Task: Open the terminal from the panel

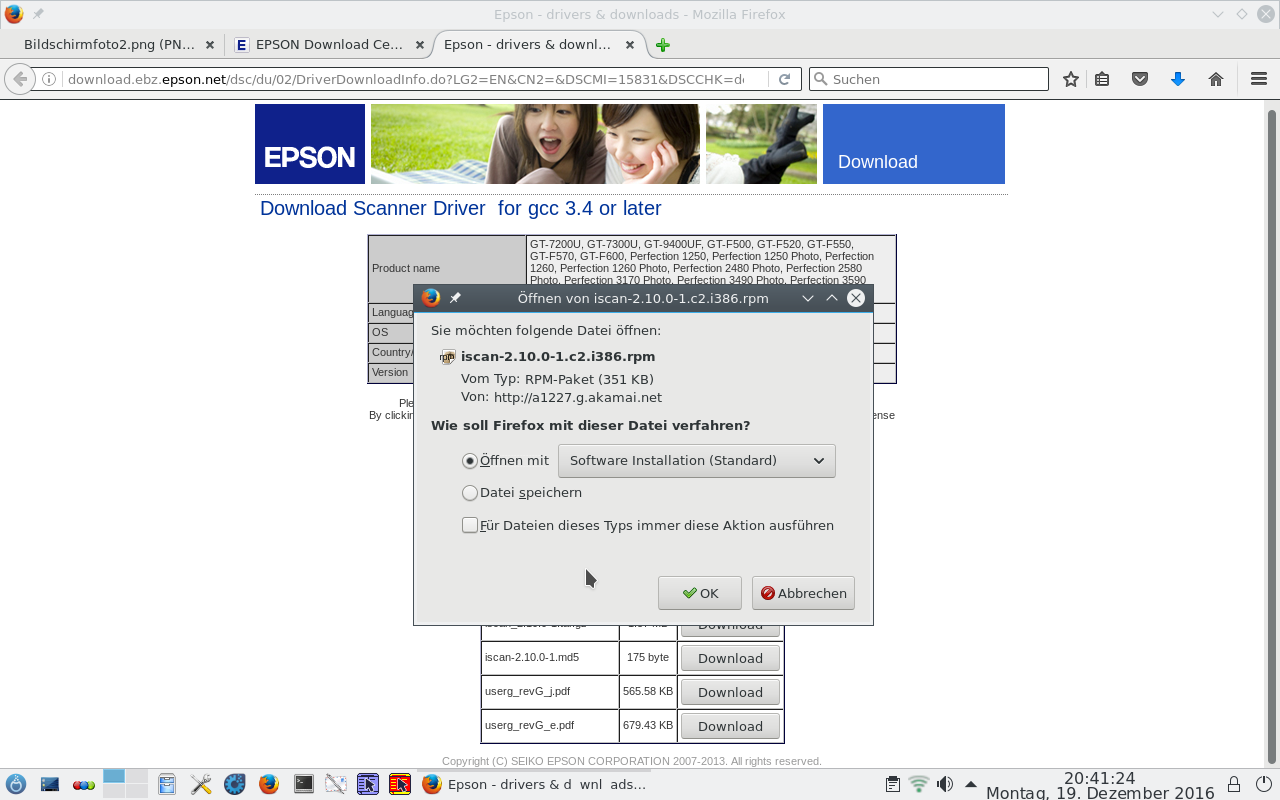Action: pos(304,784)
